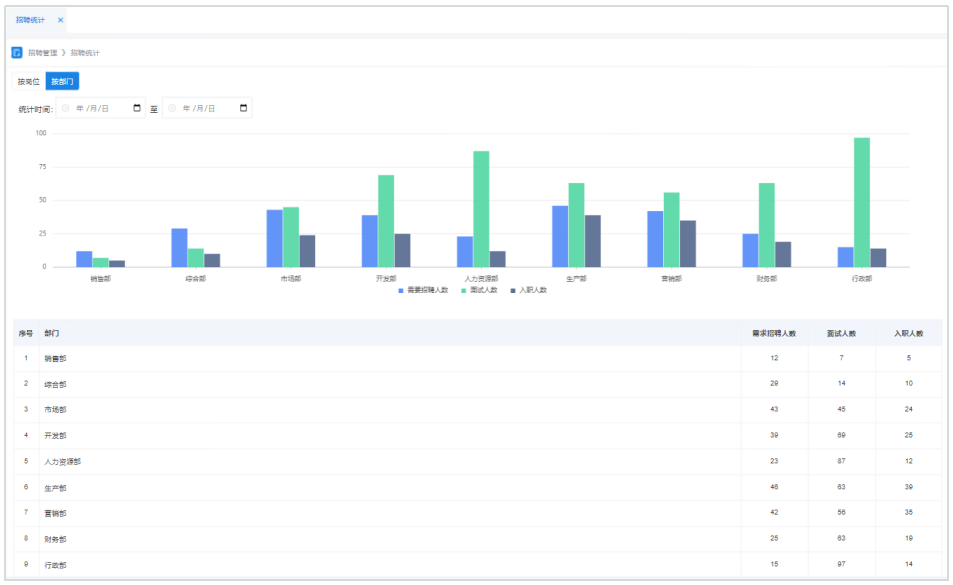
Task: Click the 需求招聘人数 column header
Action: pyautogui.click(x=774, y=333)
